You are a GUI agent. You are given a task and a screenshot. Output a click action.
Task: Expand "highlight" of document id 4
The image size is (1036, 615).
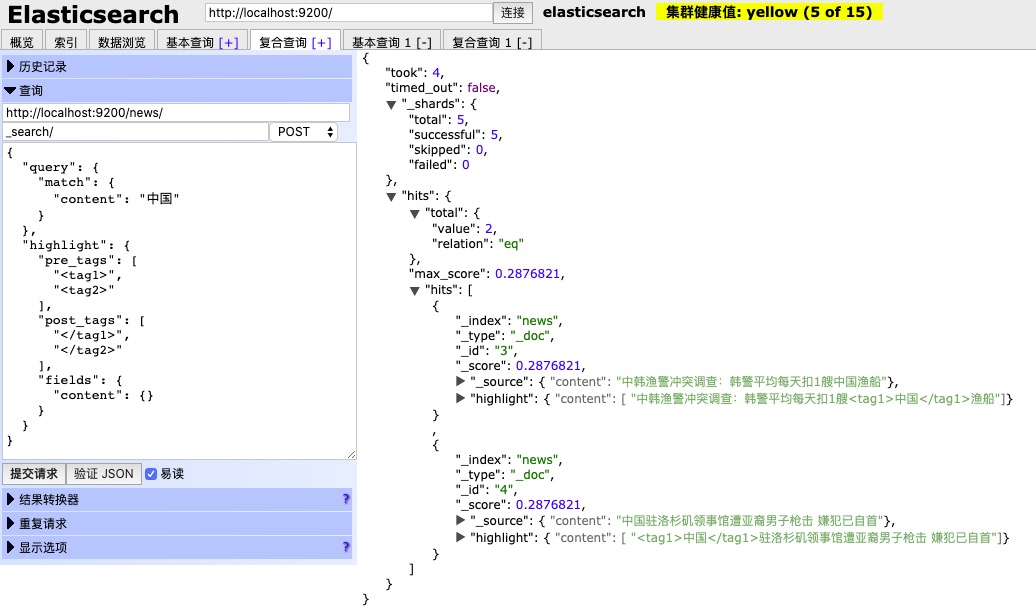(461, 537)
